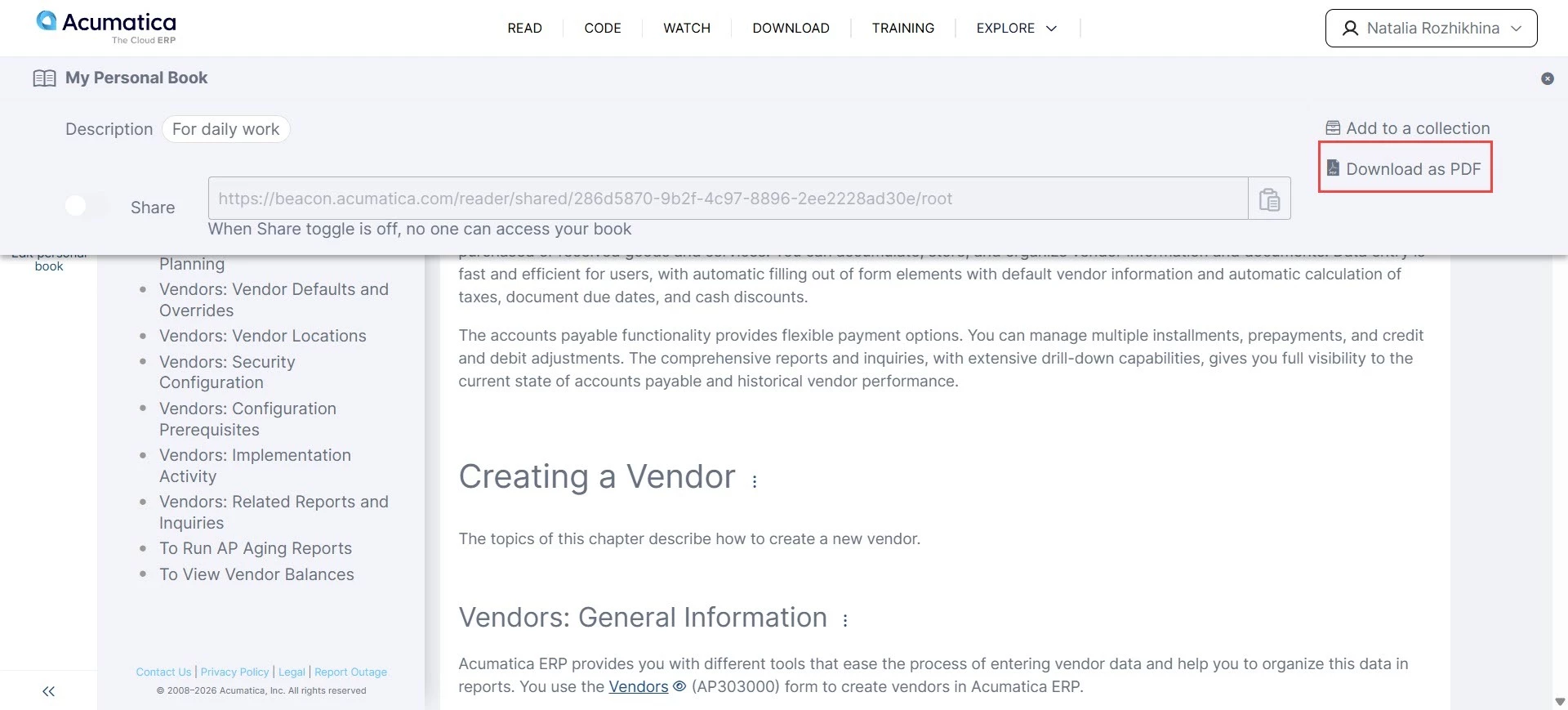Collapse the sidebar with double chevron
Image resolution: width=1568 pixels, height=710 pixels.
(49, 692)
